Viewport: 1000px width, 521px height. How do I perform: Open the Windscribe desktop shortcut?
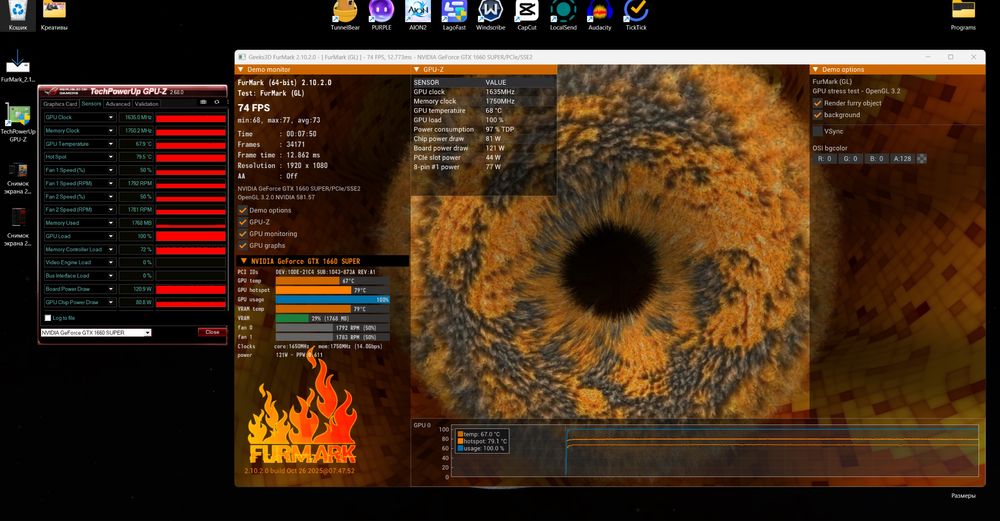490,15
